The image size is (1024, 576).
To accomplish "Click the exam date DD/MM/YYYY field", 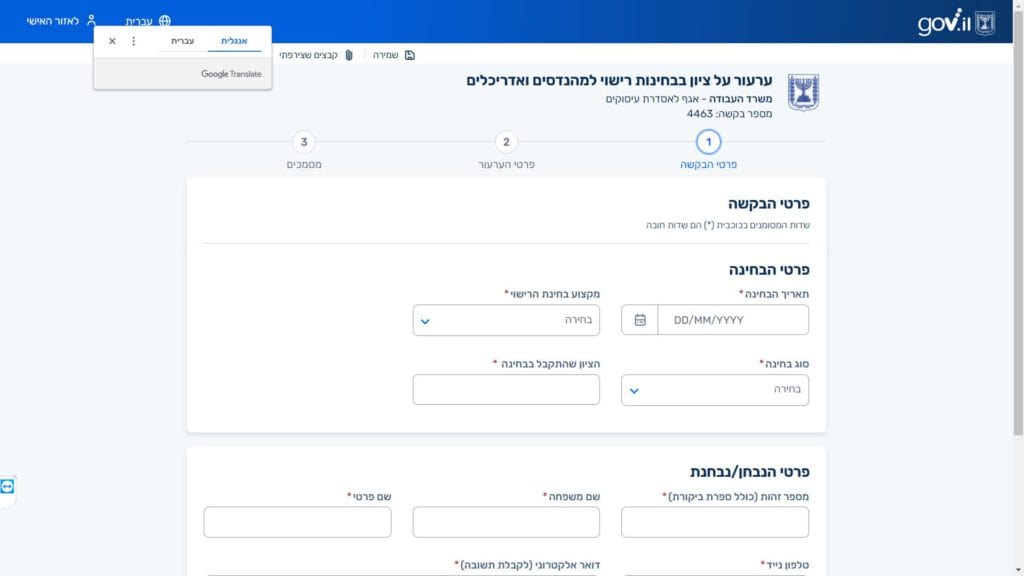I will coord(732,320).
